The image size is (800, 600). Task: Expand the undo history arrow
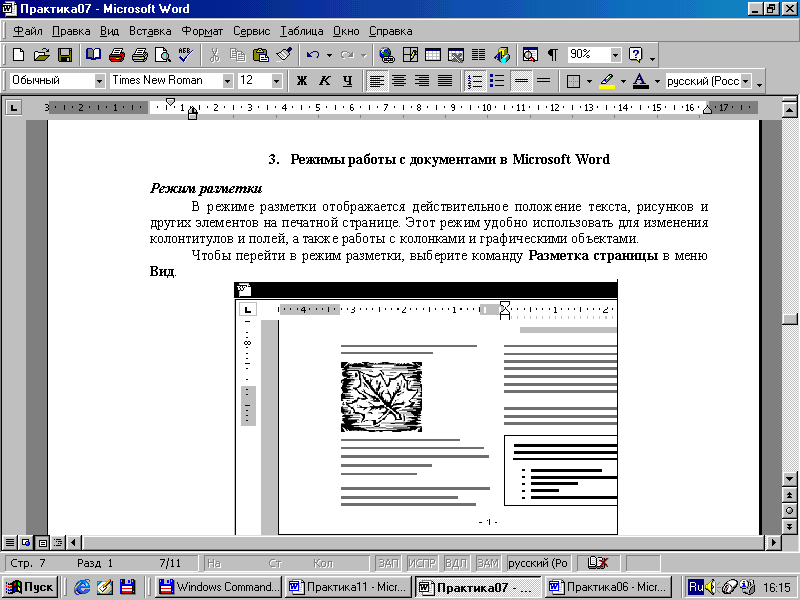[329, 55]
